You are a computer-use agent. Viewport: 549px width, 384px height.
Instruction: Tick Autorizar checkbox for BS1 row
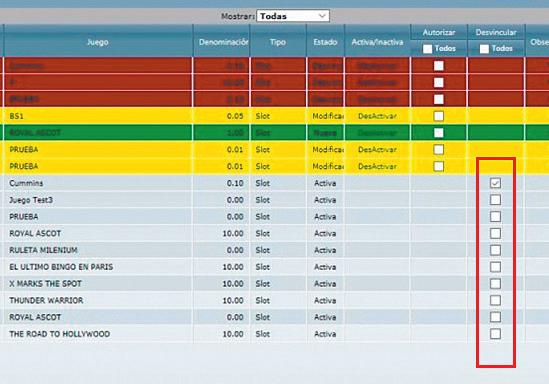point(438,116)
